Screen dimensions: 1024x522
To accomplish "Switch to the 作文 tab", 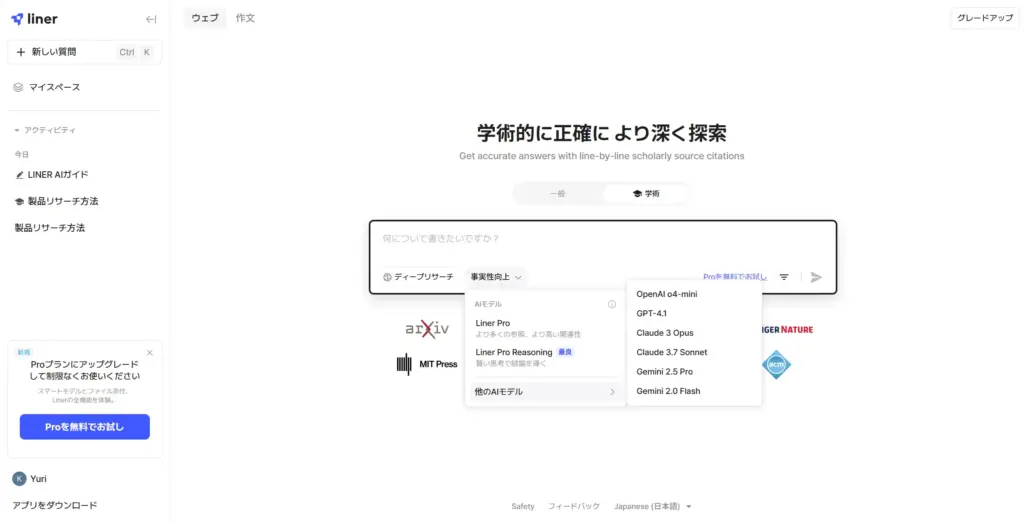I will point(246,18).
